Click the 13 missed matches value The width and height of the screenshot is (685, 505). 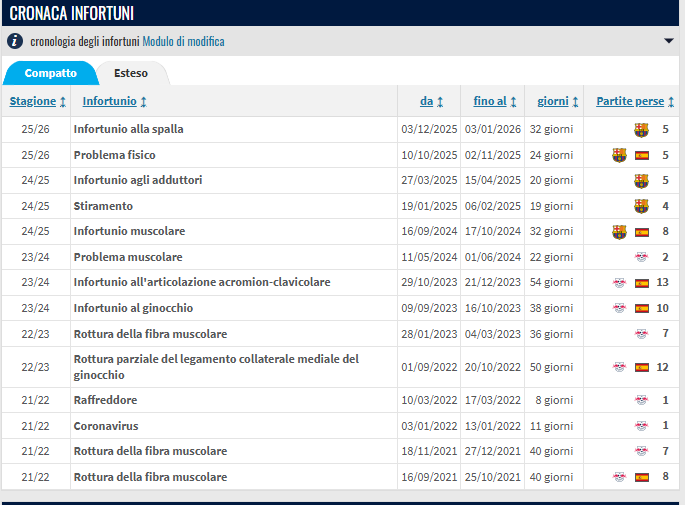coord(662,282)
